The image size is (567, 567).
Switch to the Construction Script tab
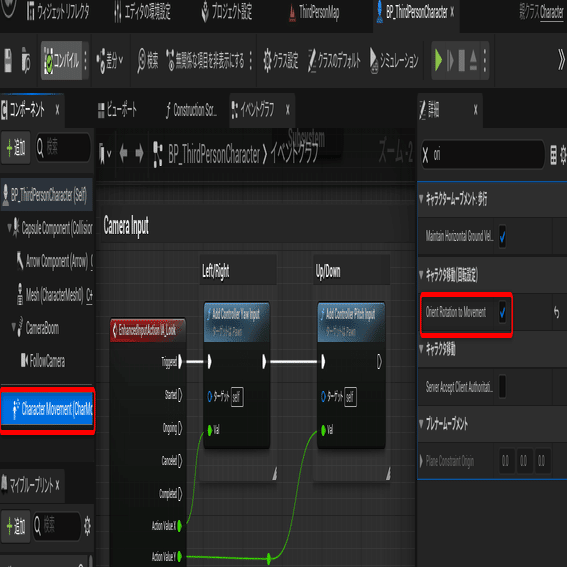click(191, 110)
